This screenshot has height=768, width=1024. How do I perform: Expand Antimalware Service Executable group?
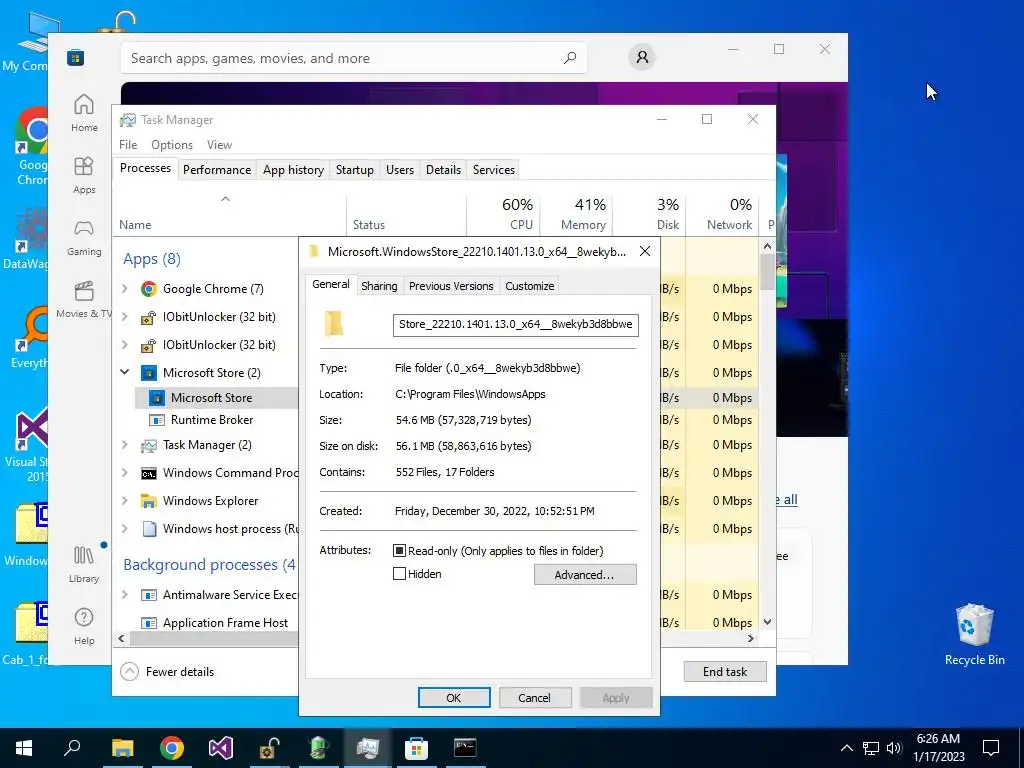tap(125, 594)
